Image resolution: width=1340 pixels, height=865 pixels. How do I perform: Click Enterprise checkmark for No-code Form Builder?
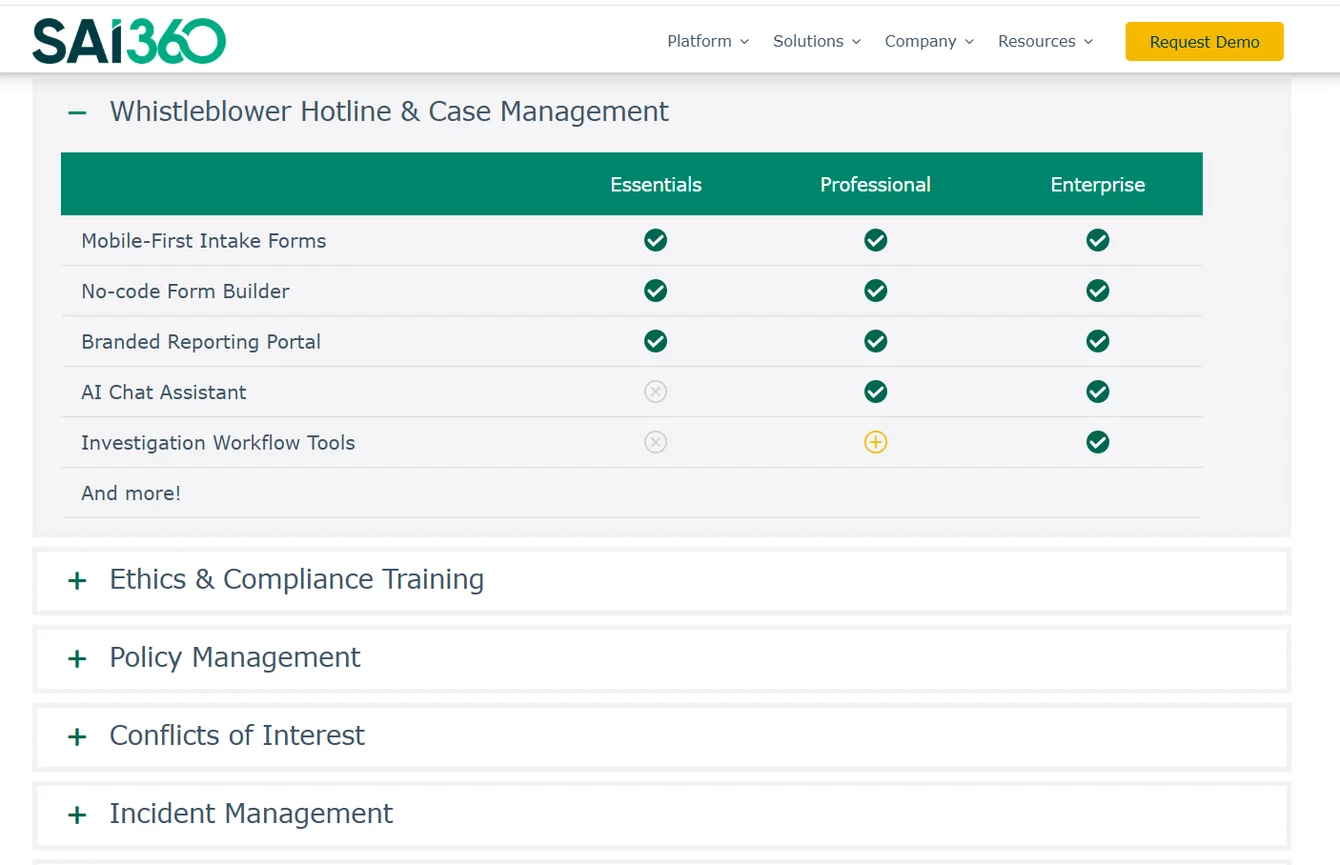1097,290
